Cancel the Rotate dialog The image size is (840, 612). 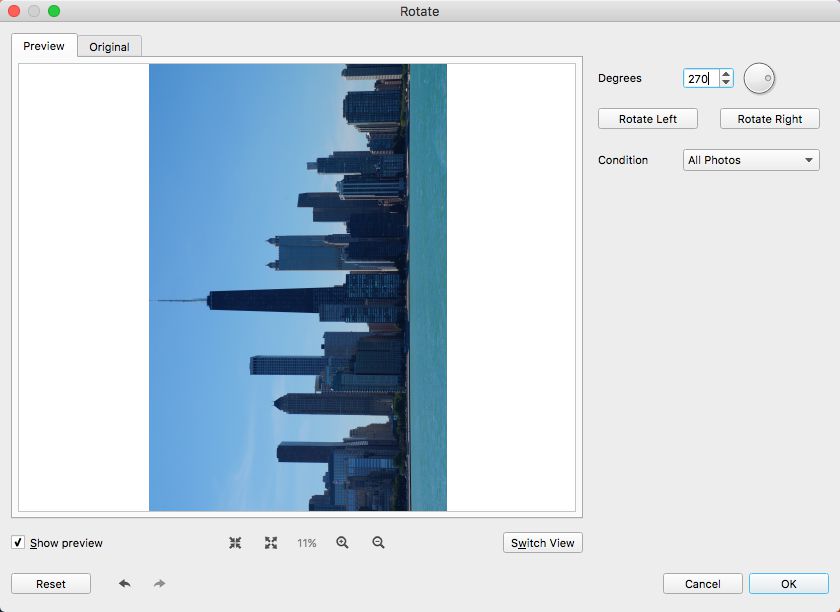pos(703,584)
